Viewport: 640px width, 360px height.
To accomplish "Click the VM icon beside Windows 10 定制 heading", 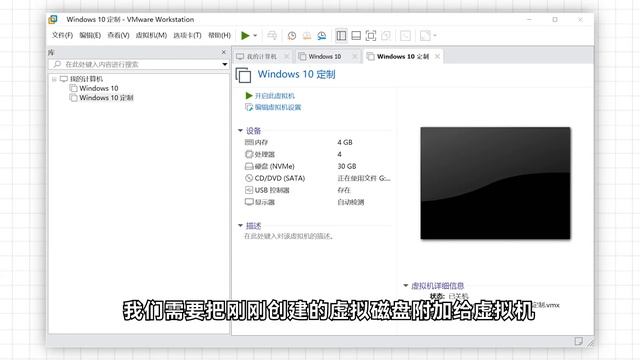I will click(243, 75).
